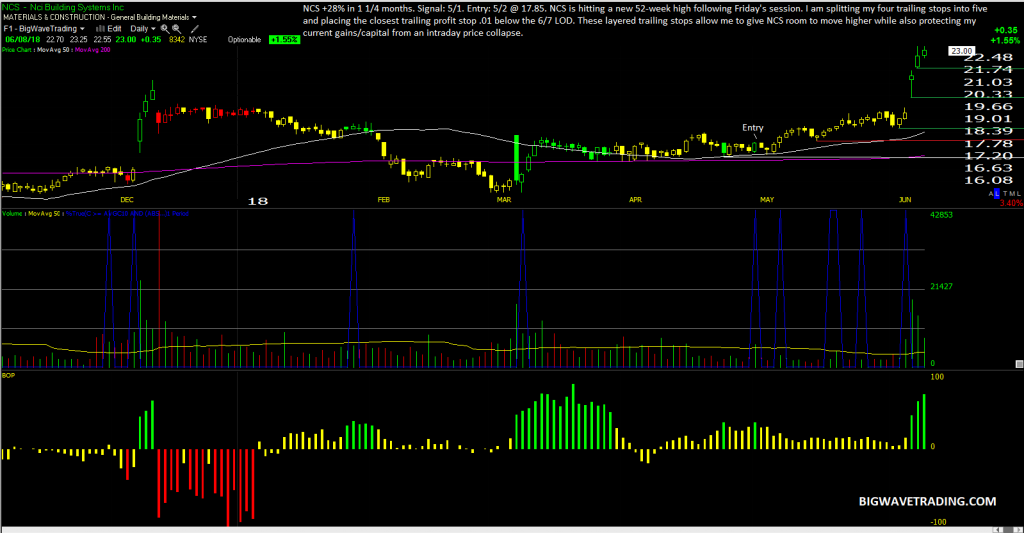Click the 18 year marker on time axis
1024x533 pixels.
click(x=258, y=201)
